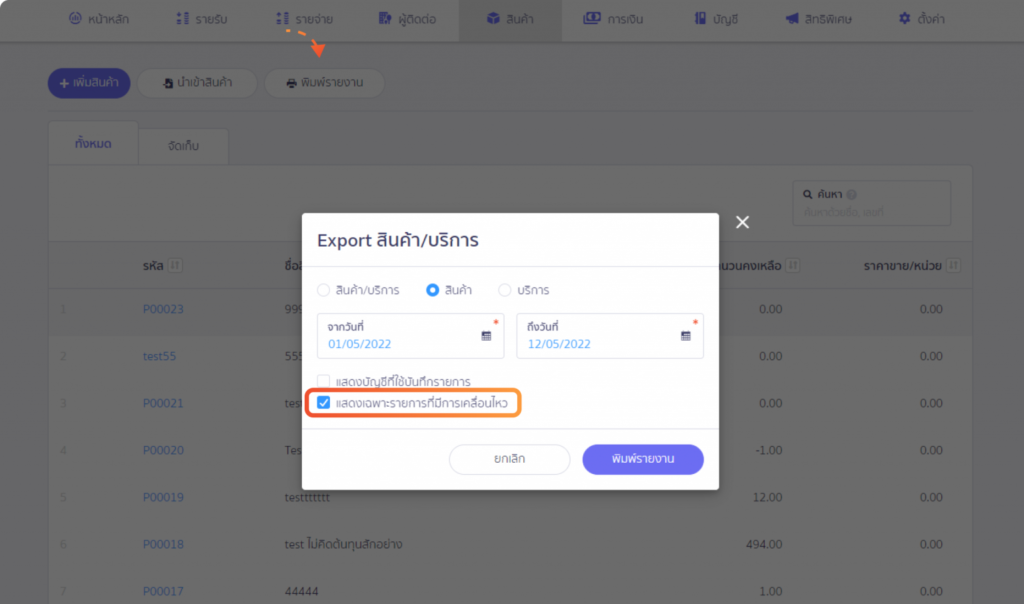
Task: Open product link P00023
Action: coord(163,309)
